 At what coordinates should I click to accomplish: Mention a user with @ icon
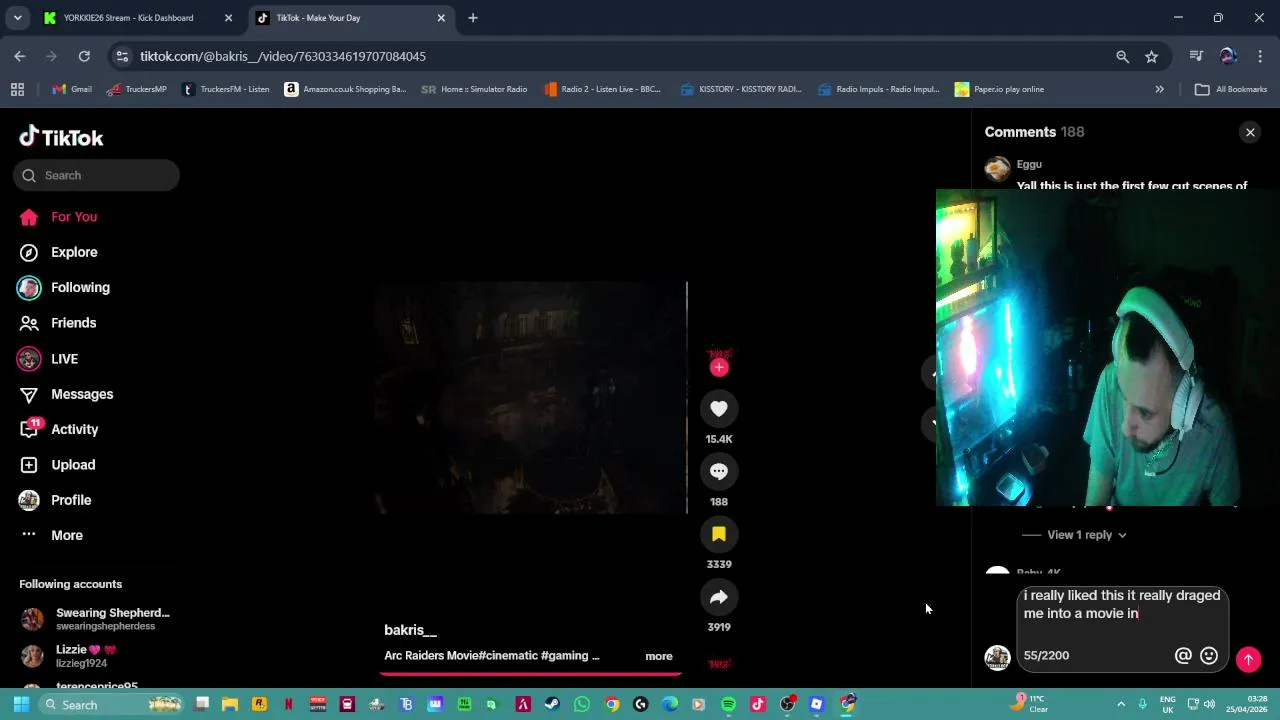(x=1183, y=656)
